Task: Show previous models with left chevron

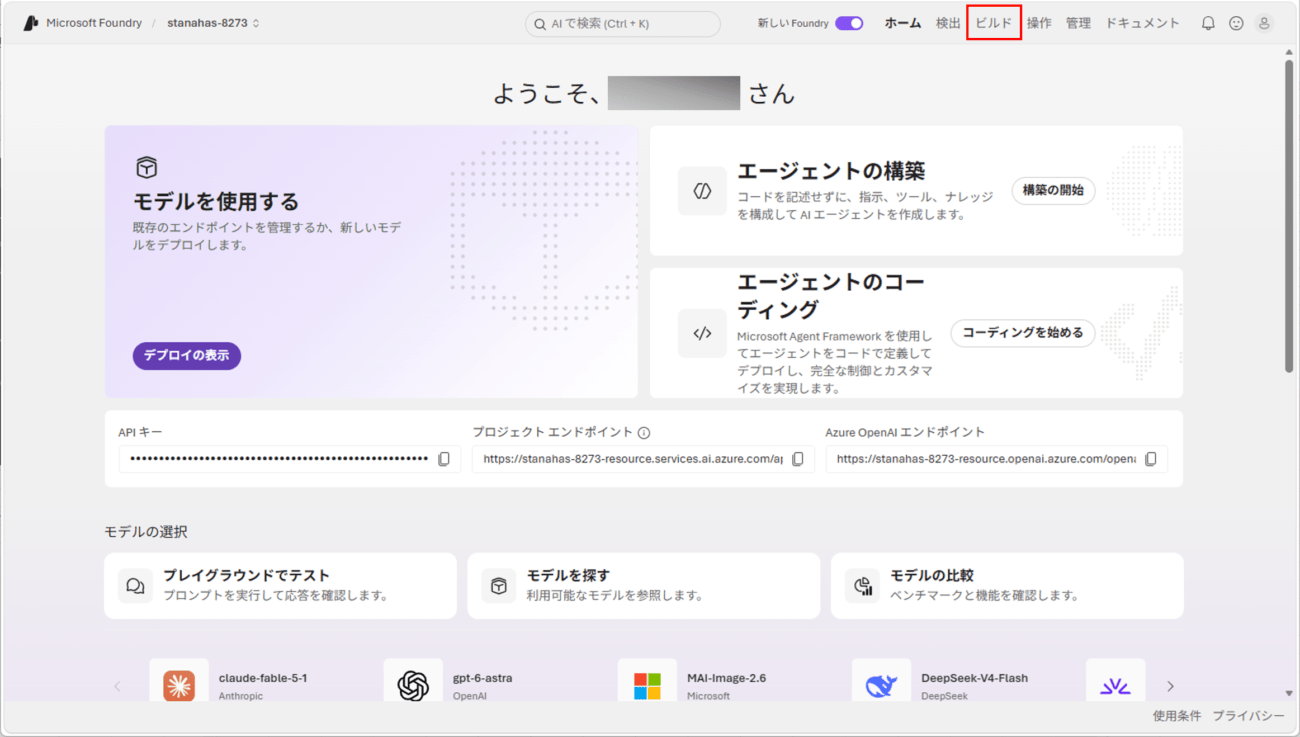Action: coord(117,686)
